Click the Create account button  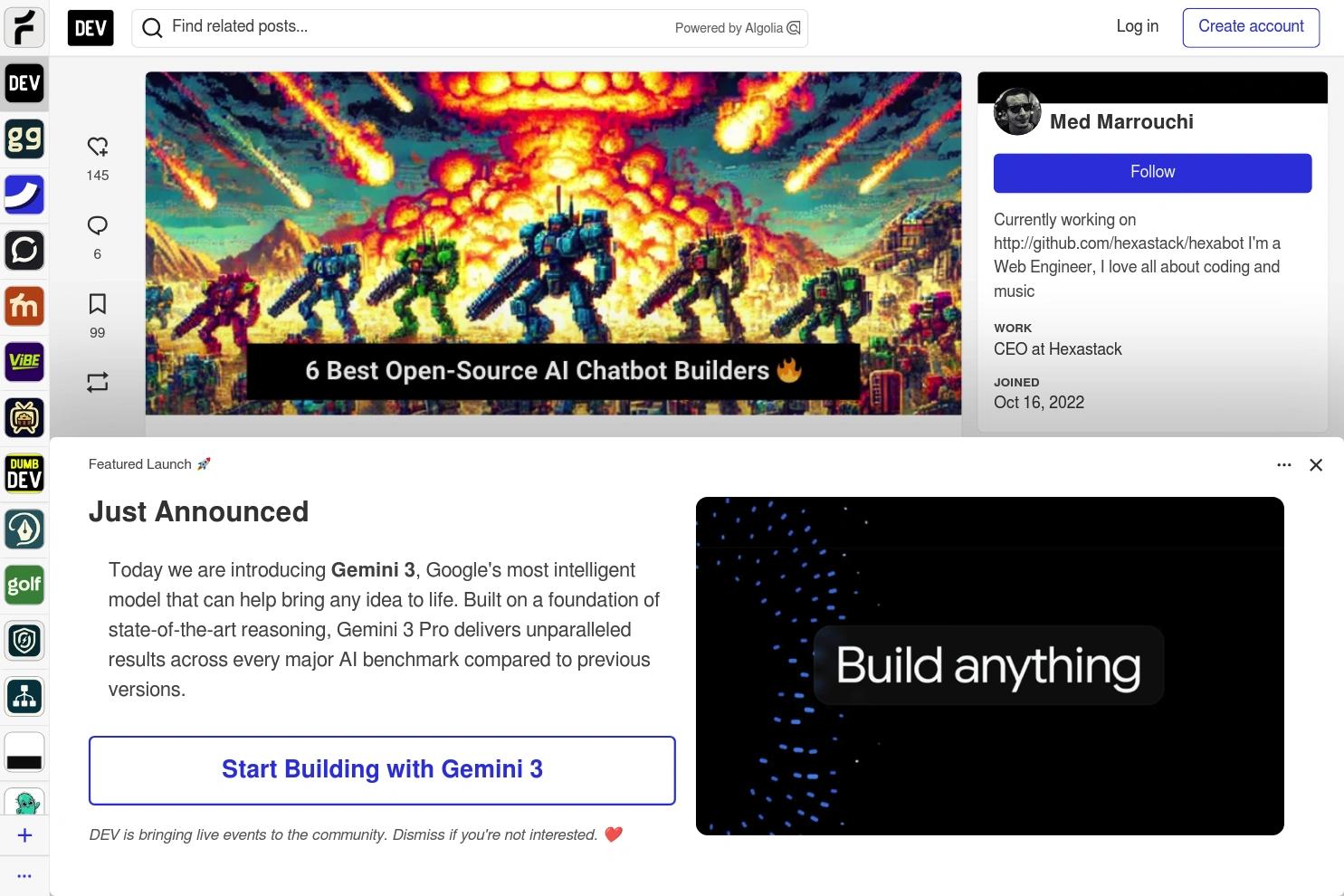coord(1251,26)
